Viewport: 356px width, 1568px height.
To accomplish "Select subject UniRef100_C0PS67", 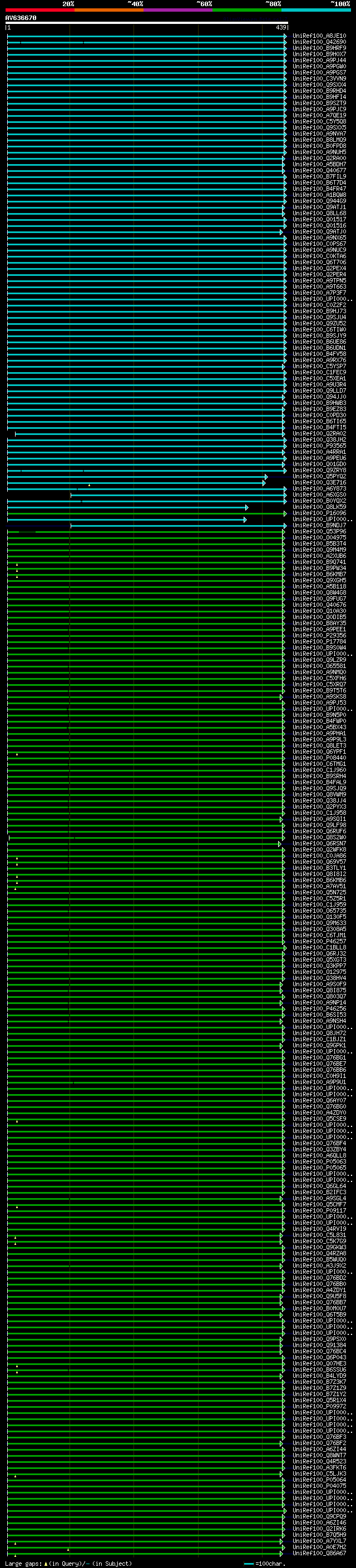I will click(319, 244).
